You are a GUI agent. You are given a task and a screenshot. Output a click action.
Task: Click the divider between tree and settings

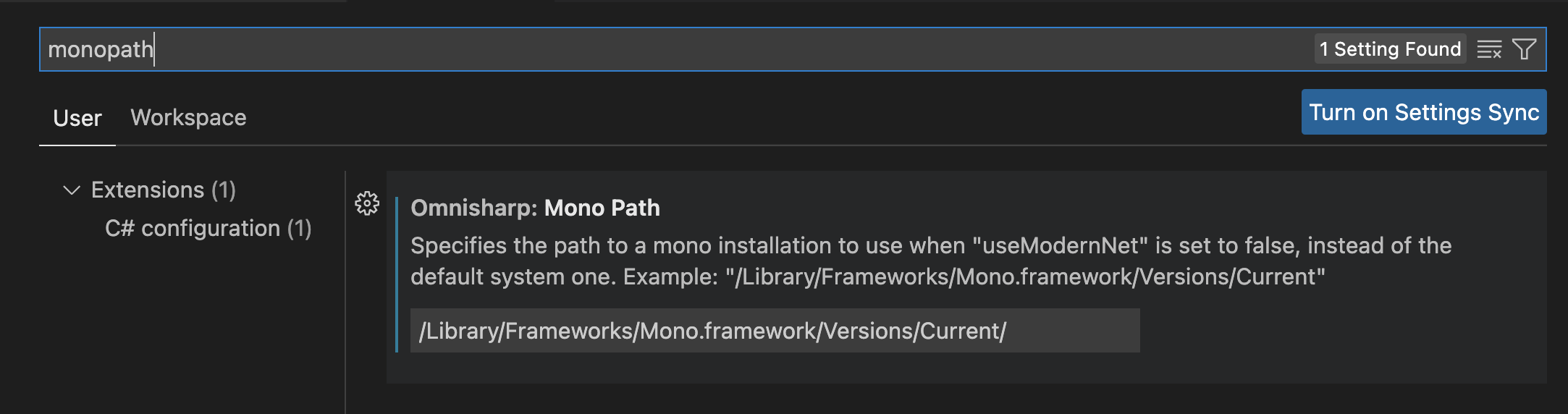(x=345, y=290)
